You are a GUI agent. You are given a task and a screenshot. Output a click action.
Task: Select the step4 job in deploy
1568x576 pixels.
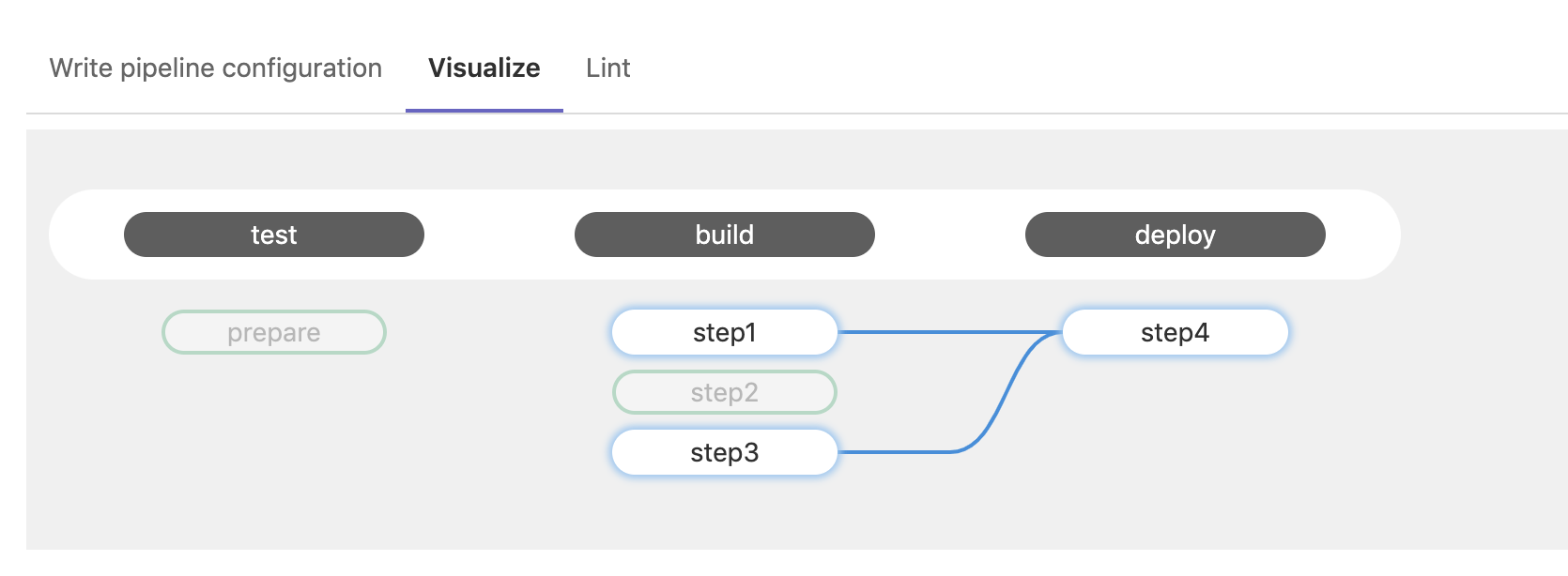tap(1176, 332)
